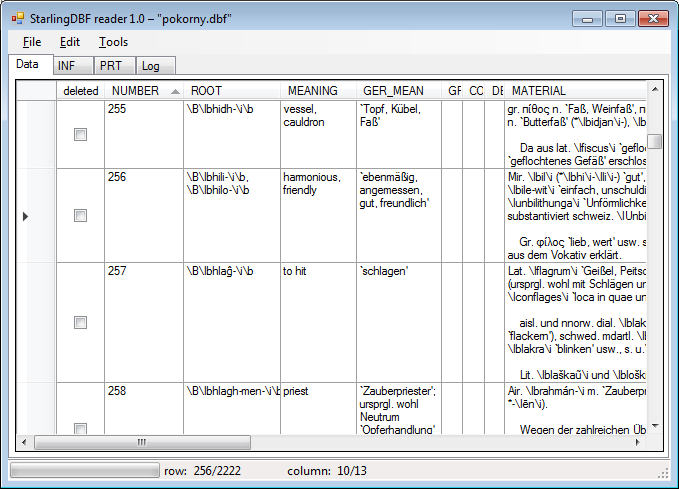
Task: Select the GER_MEAN cell 'Topf, Kübel, Faß'
Action: point(399,134)
